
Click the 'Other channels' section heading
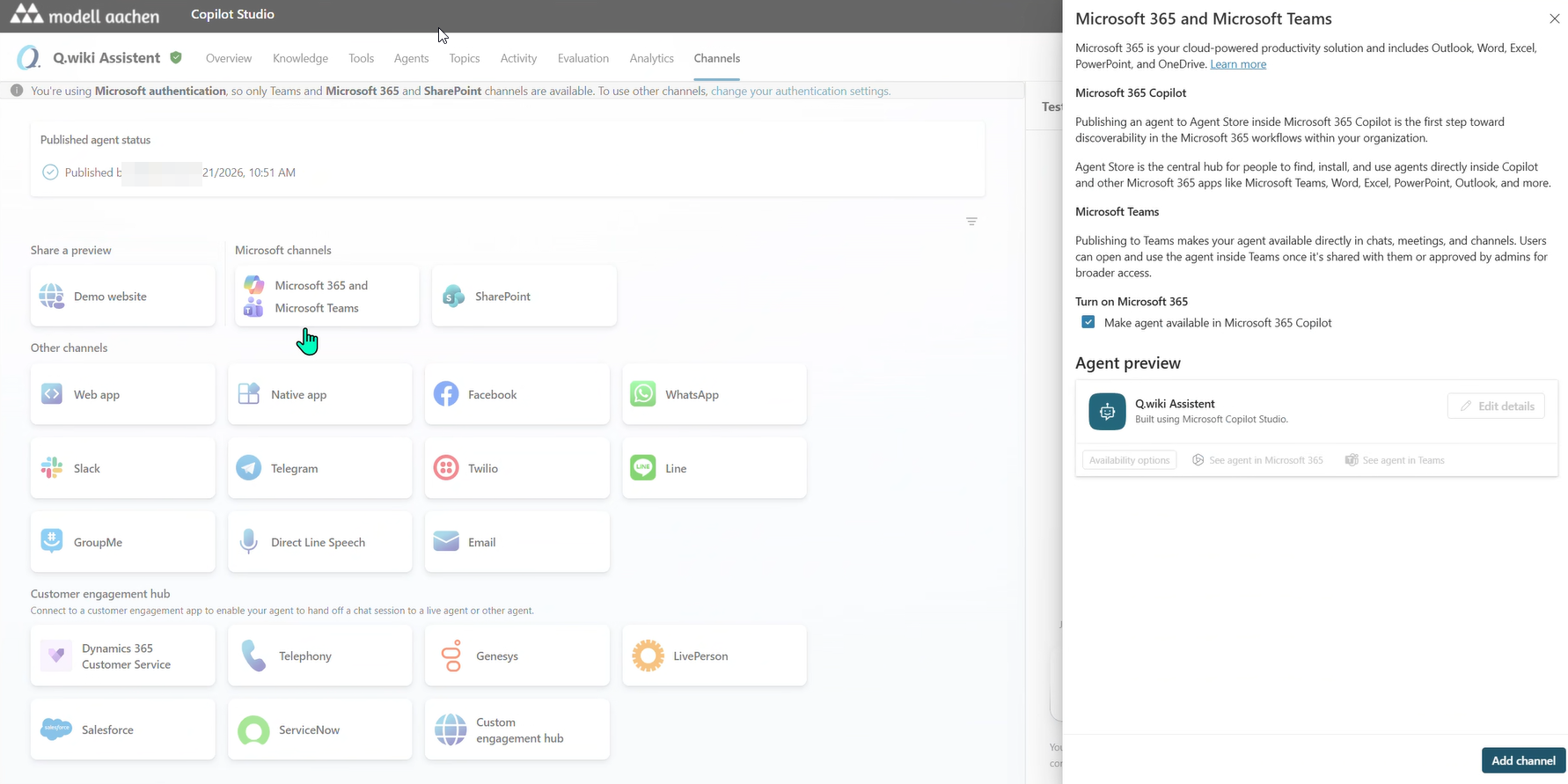(69, 348)
